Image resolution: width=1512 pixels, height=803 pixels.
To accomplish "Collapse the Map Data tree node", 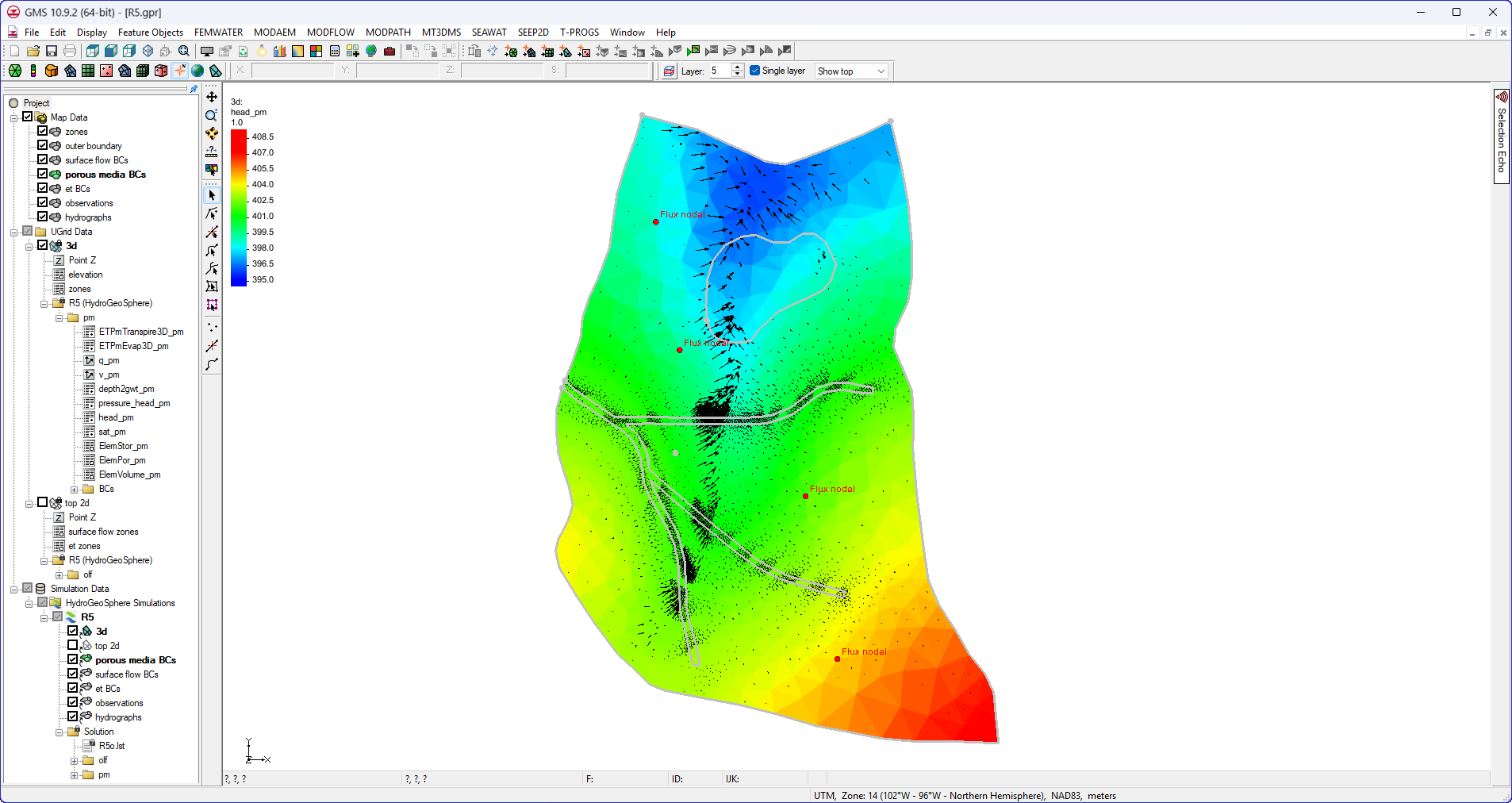I will [x=13, y=117].
